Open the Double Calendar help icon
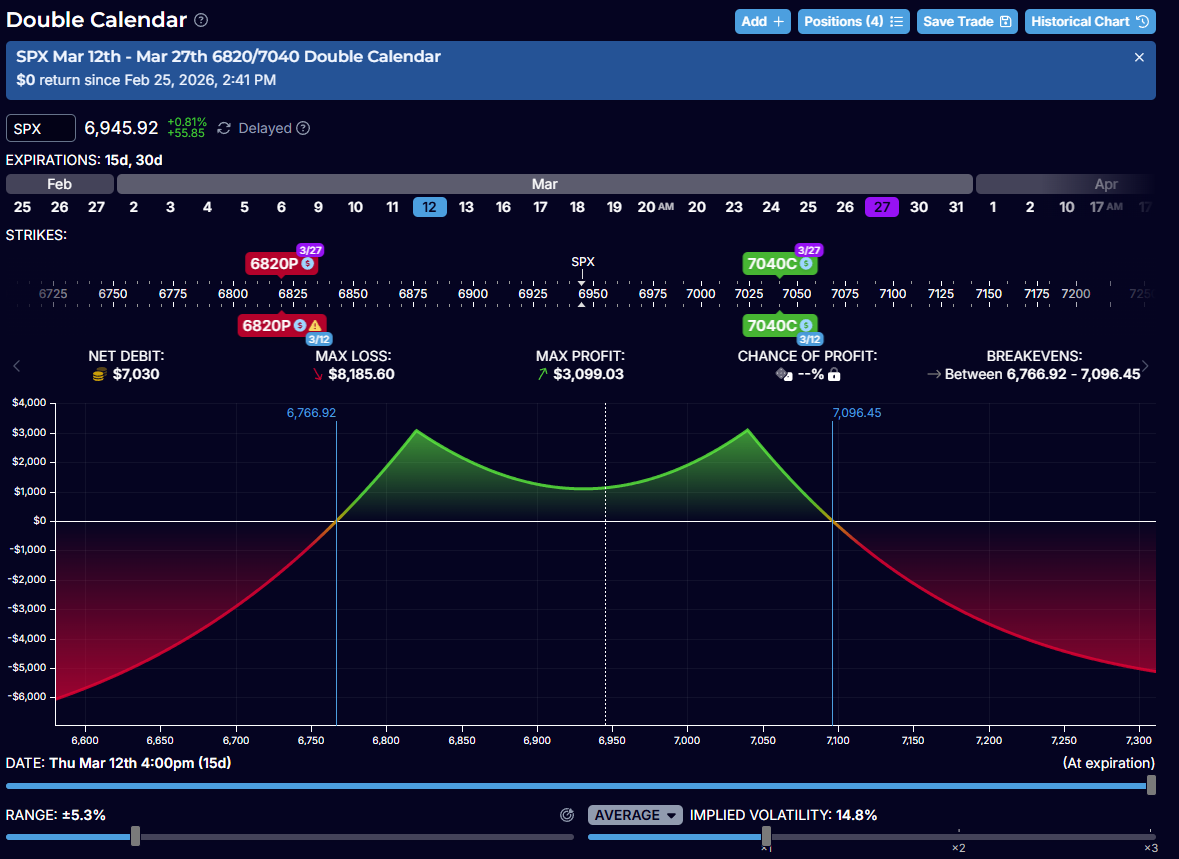1179x859 pixels. pyautogui.click(x=201, y=20)
